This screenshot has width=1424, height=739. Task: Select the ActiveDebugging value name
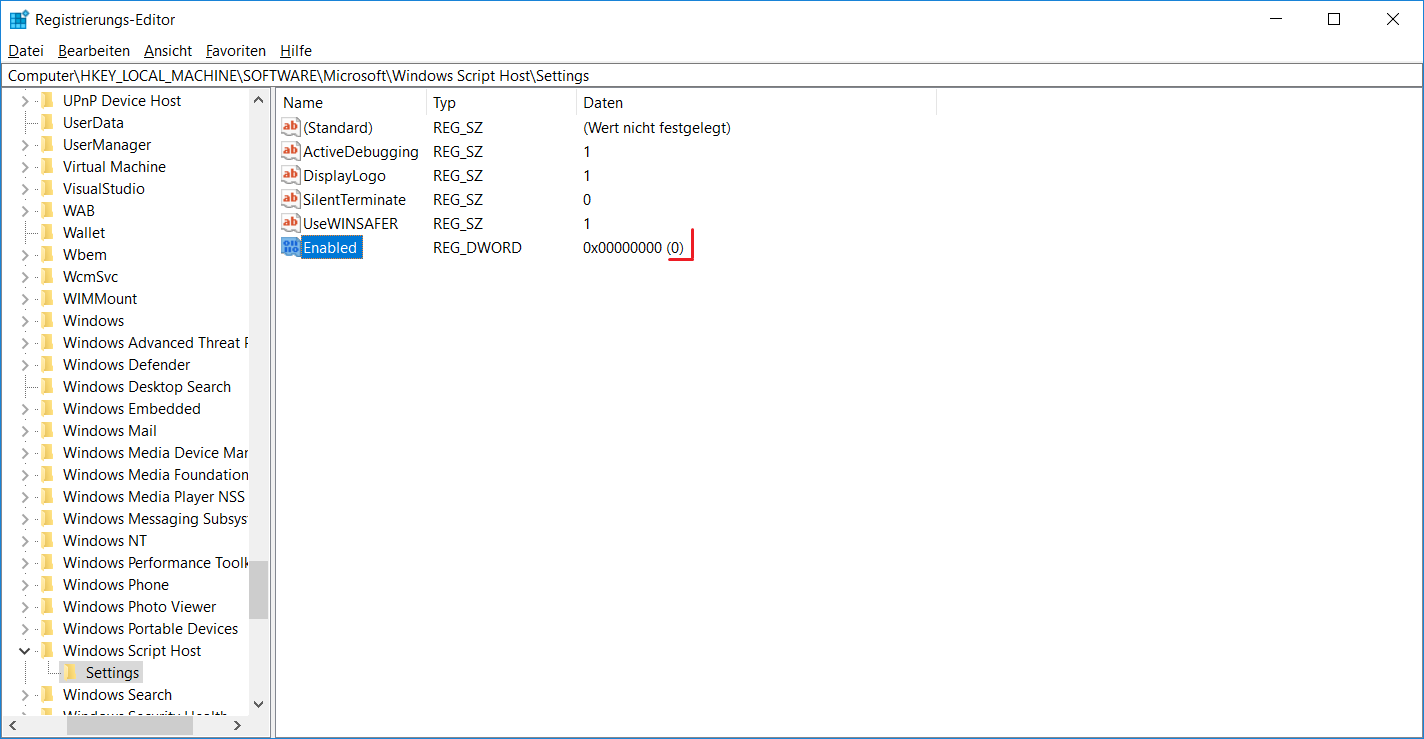click(x=361, y=151)
